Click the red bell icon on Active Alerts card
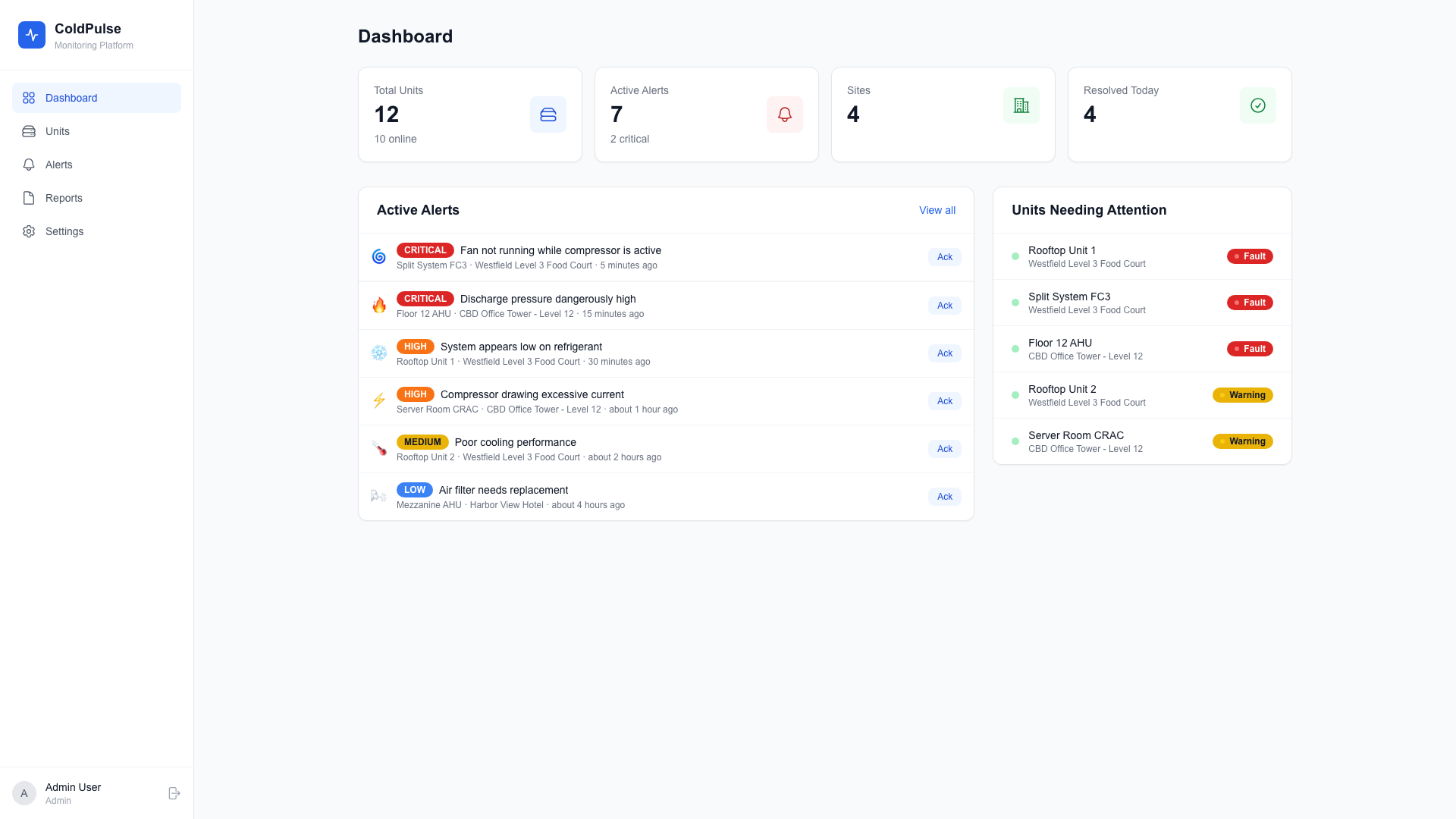Screen dimensions: 1456x819 pyautogui.click(x=785, y=115)
